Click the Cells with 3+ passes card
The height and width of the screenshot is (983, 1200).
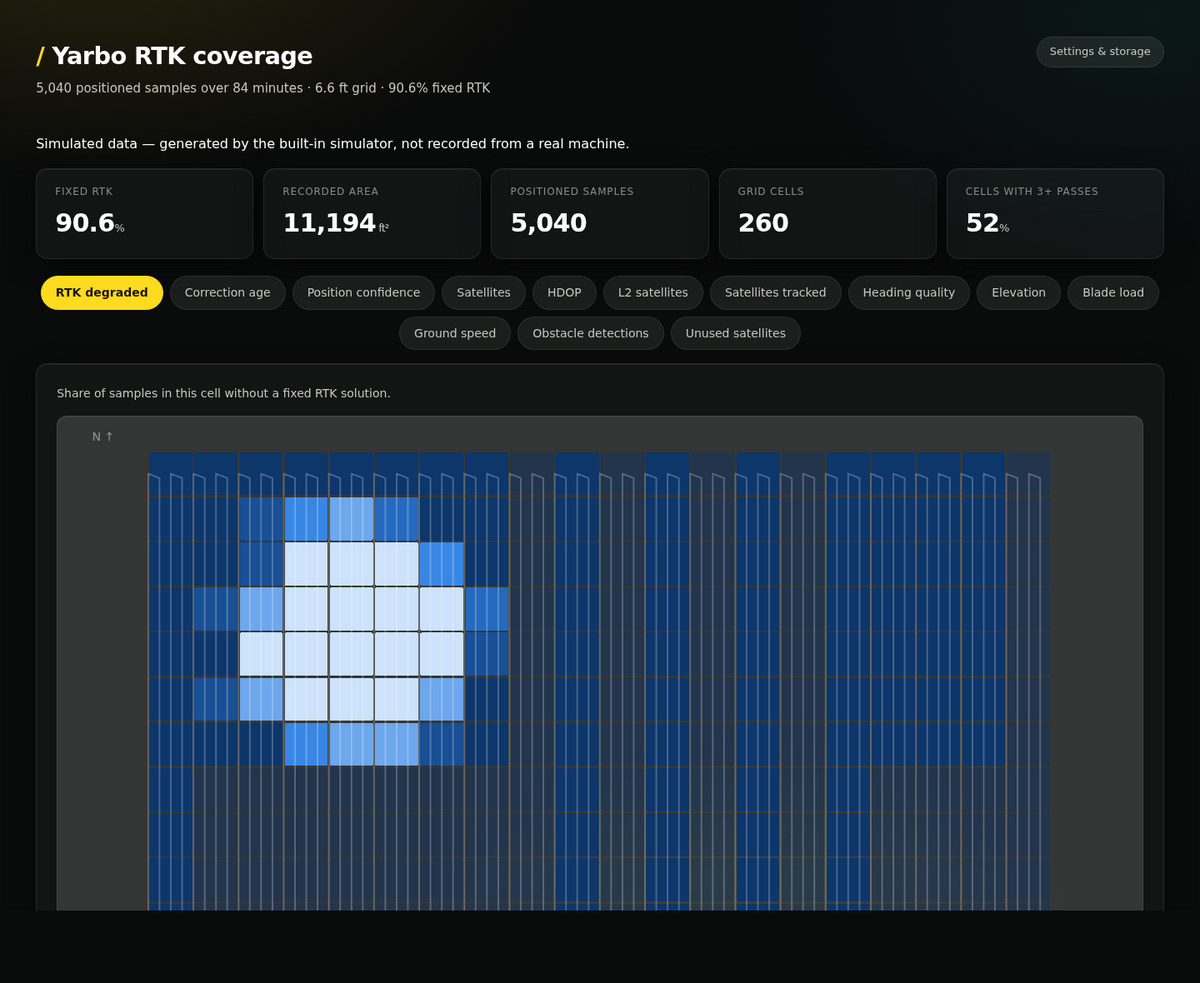pyautogui.click(x=1055, y=214)
